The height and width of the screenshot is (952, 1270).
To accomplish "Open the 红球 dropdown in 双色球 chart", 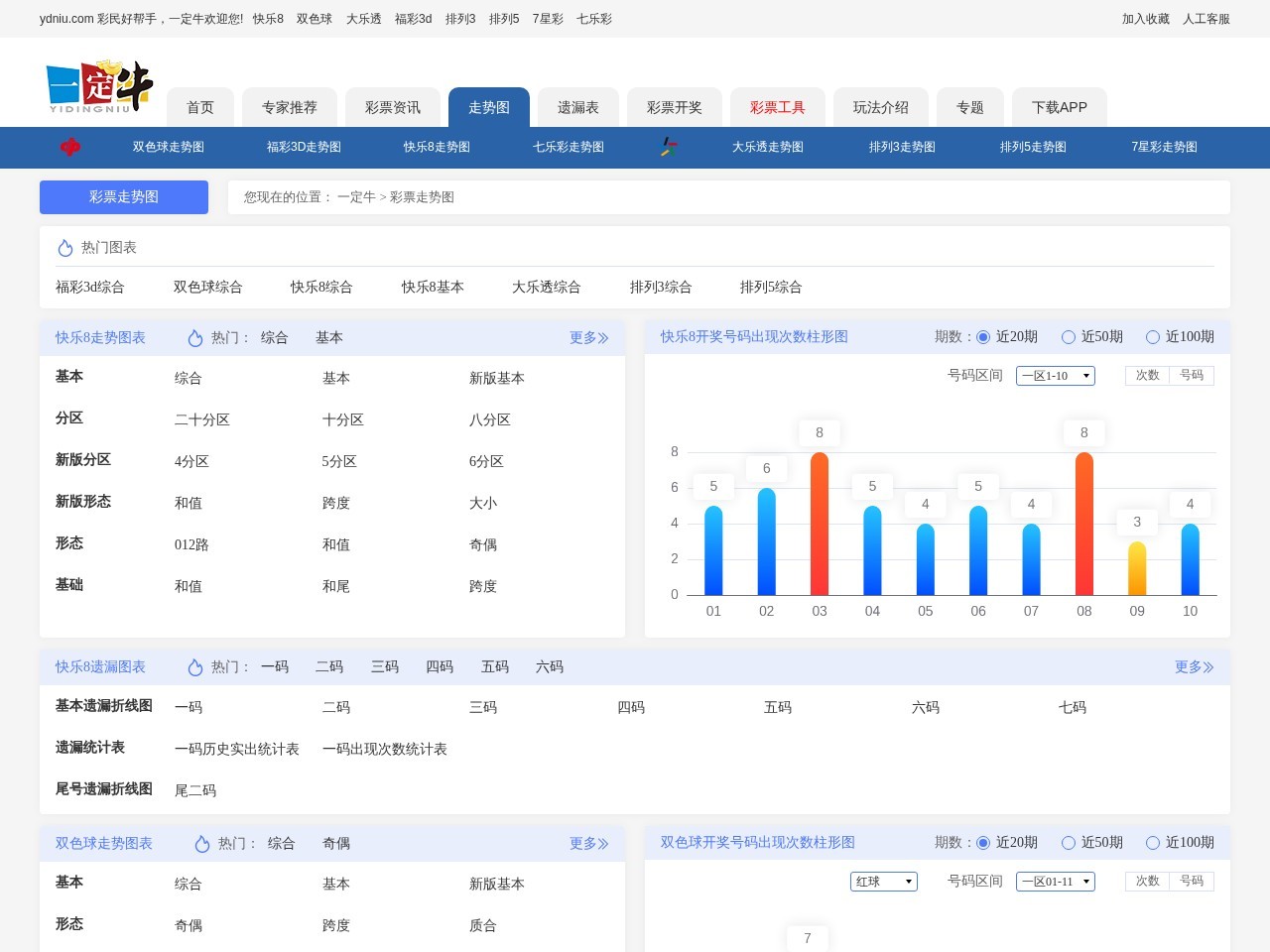I will pos(883,881).
